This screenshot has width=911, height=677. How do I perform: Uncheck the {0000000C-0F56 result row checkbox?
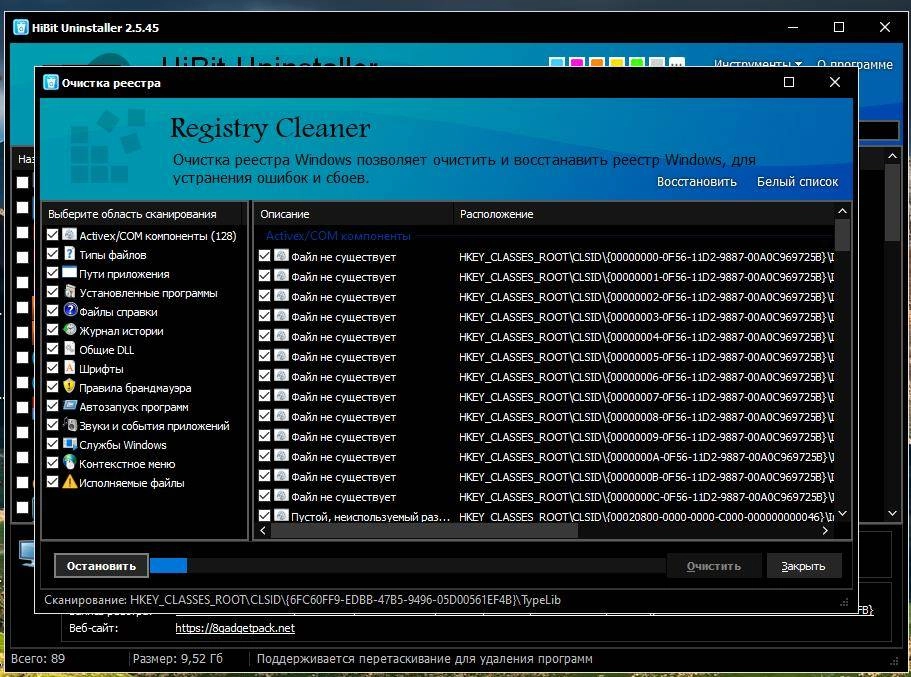[264, 496]
